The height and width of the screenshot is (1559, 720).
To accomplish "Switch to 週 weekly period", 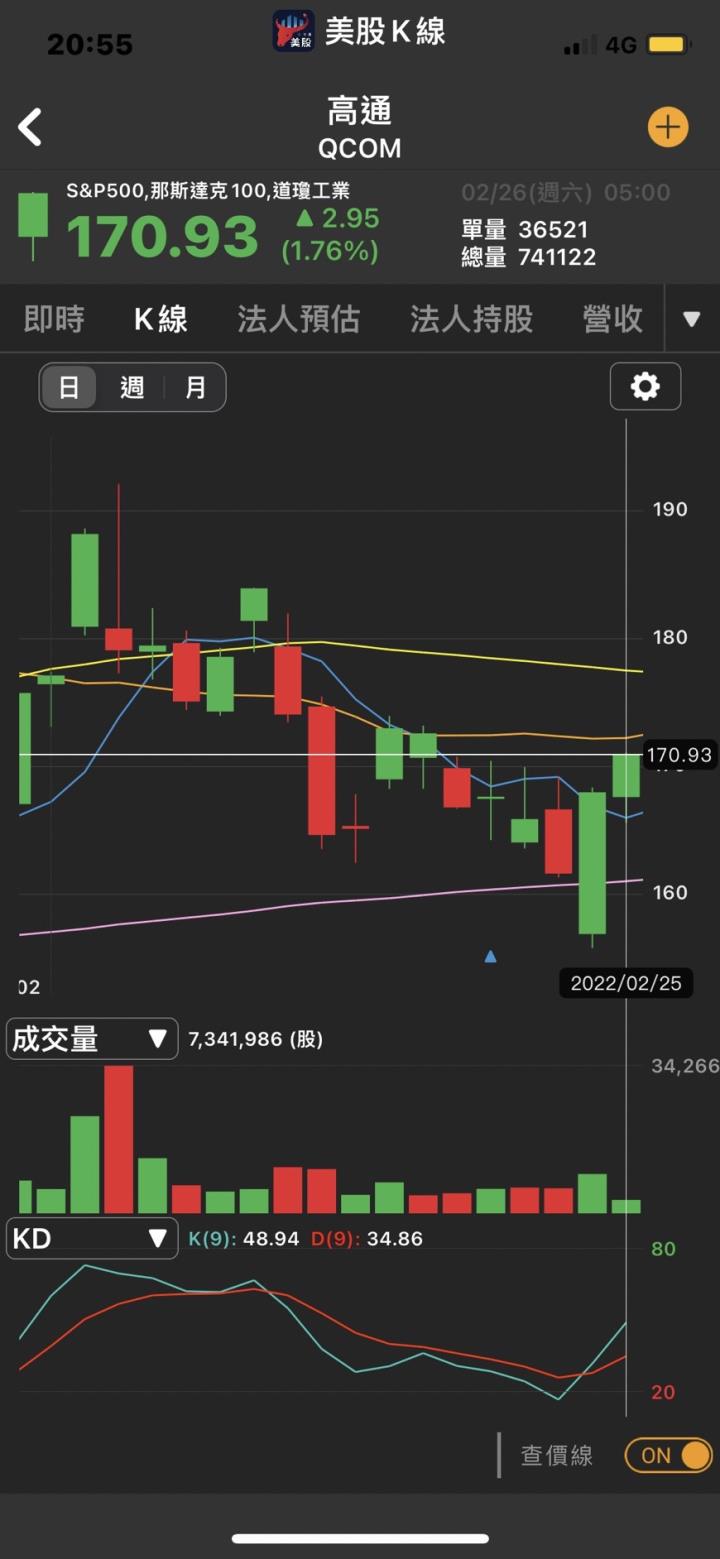I will click(132, 388).
